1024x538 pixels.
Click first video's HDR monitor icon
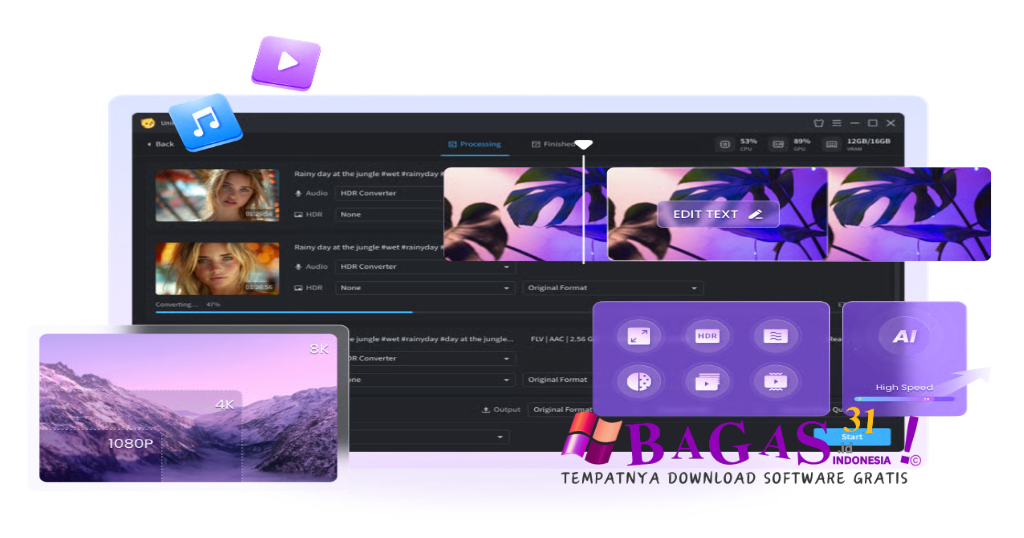[298, 214]
